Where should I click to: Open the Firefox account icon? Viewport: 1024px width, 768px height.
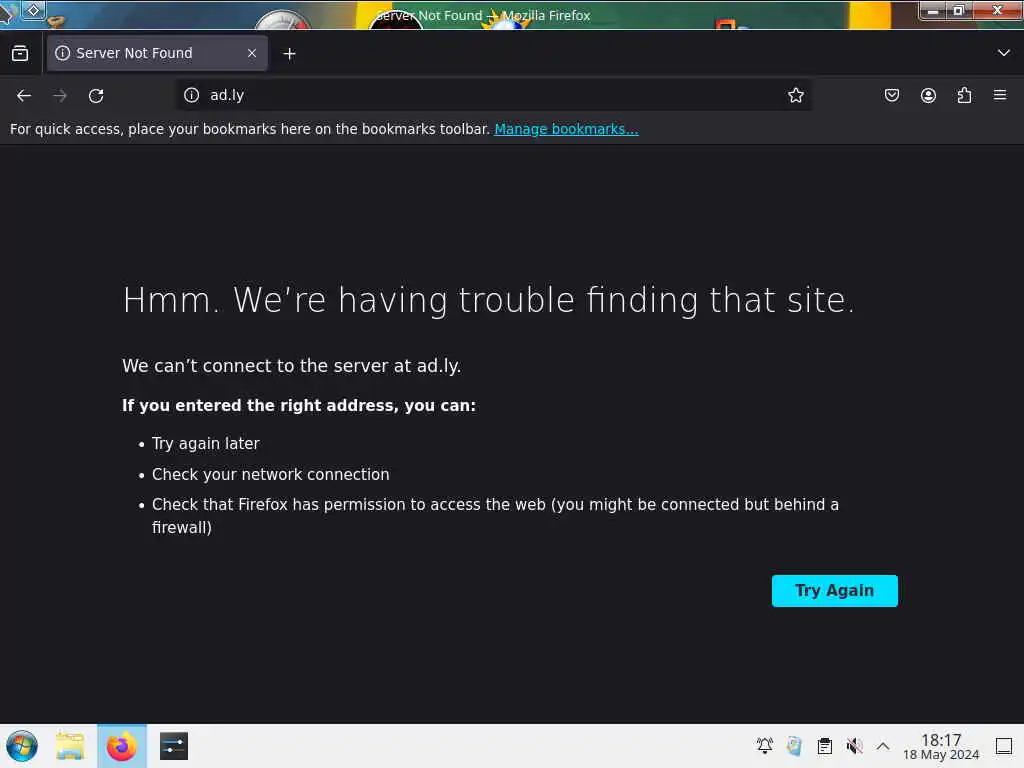click(928, 95)
